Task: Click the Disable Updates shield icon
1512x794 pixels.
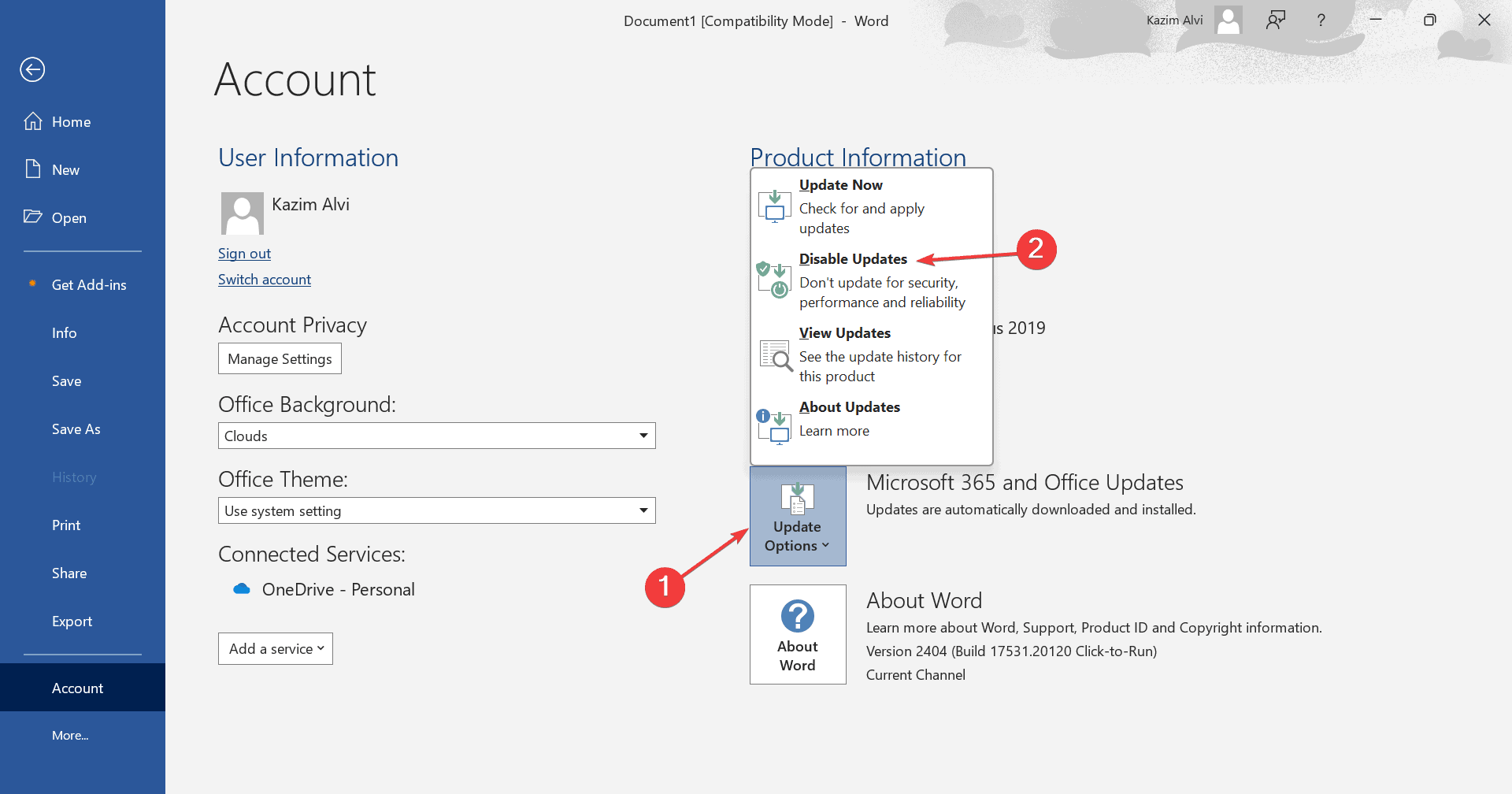Action: 775,280
